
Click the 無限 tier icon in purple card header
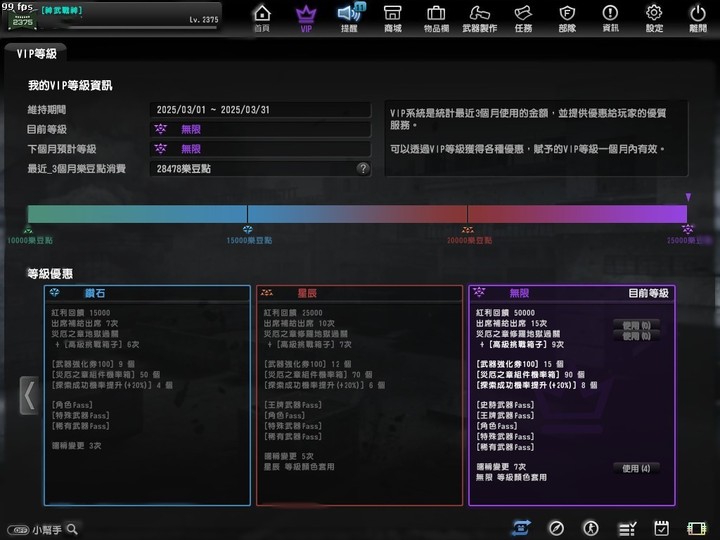coord(479,292)
